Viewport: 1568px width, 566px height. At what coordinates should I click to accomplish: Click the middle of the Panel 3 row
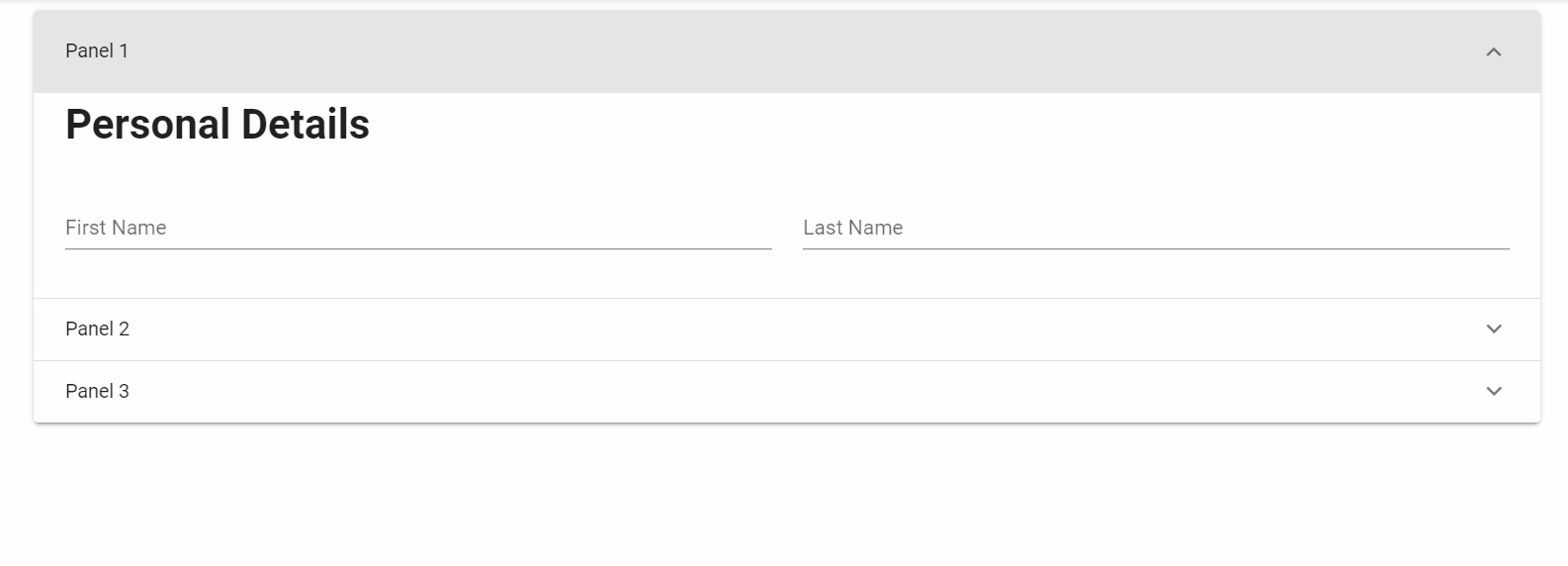pos(786,391)
